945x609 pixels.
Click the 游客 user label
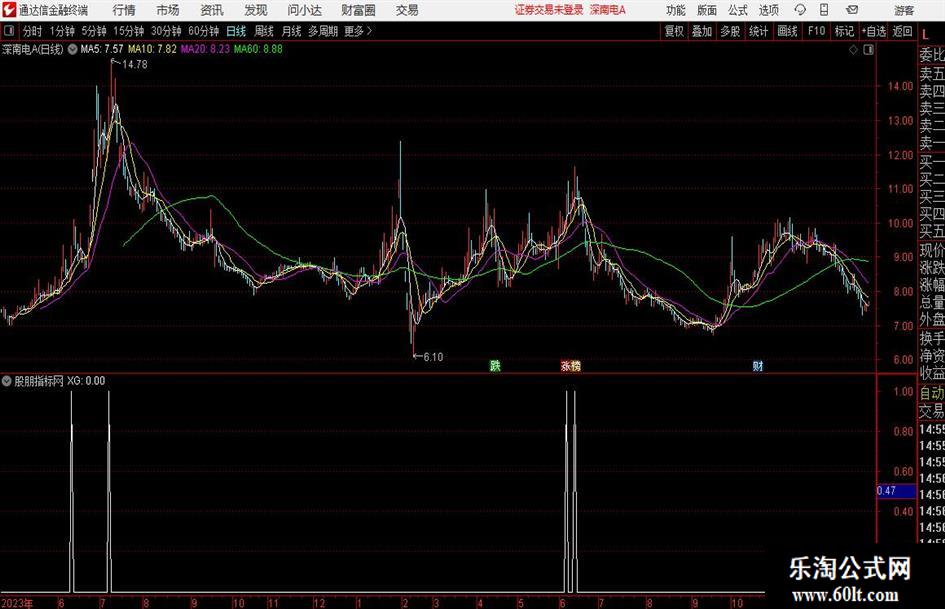[x=903, y=10]
